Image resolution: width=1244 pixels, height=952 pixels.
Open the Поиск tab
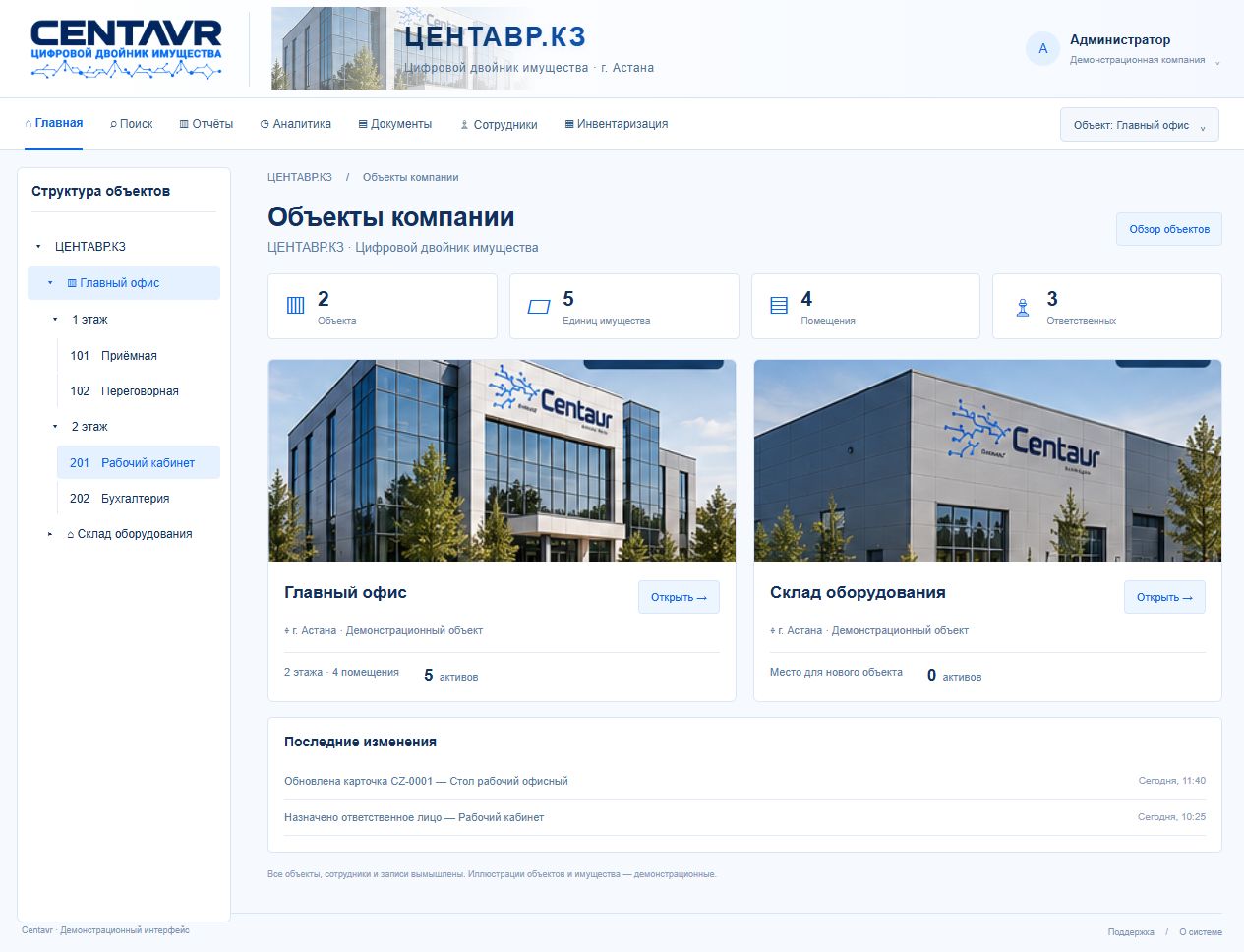tap(131, 124)
